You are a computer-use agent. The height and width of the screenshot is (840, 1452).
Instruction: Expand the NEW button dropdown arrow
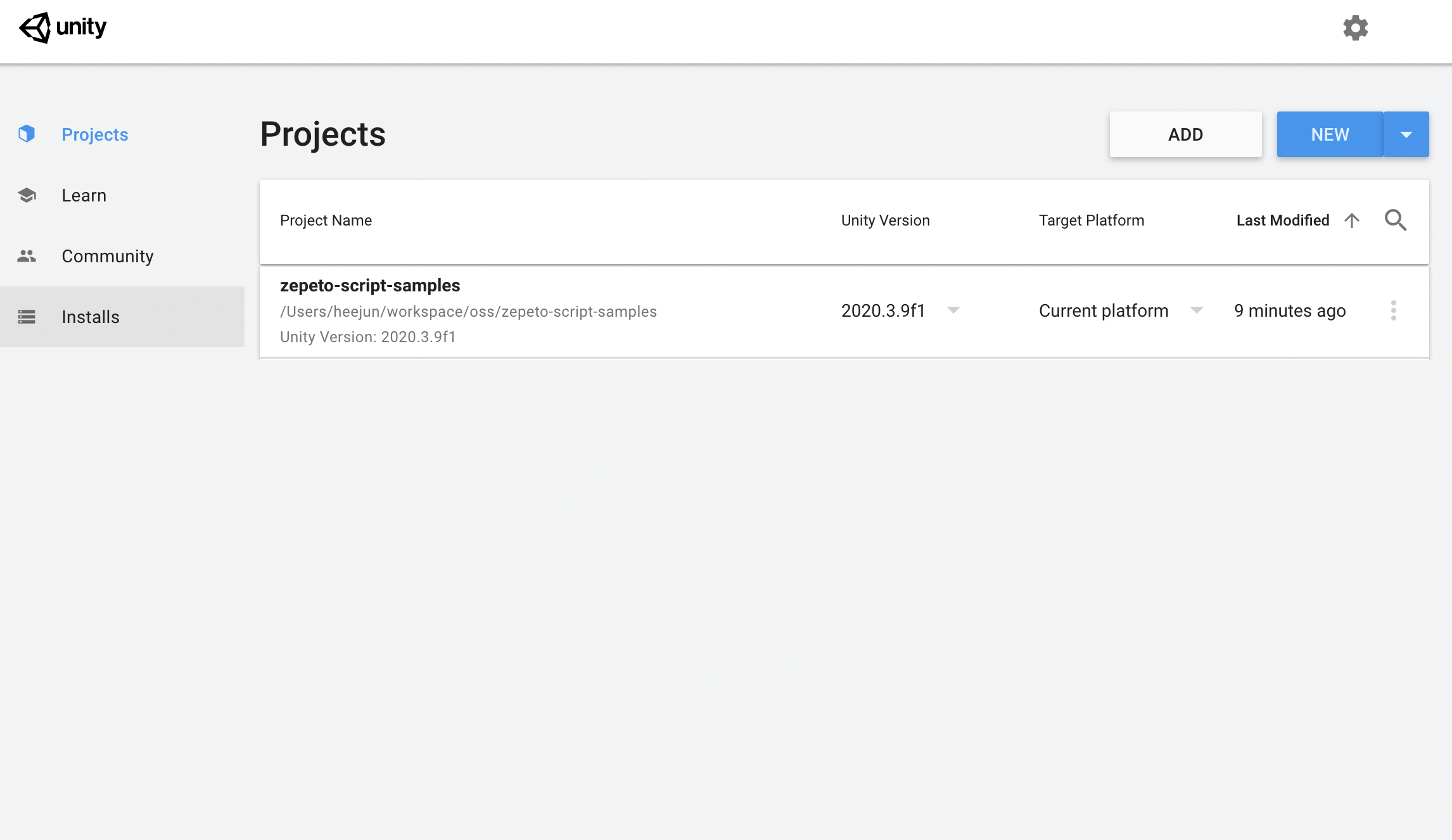click(1406, 134)
